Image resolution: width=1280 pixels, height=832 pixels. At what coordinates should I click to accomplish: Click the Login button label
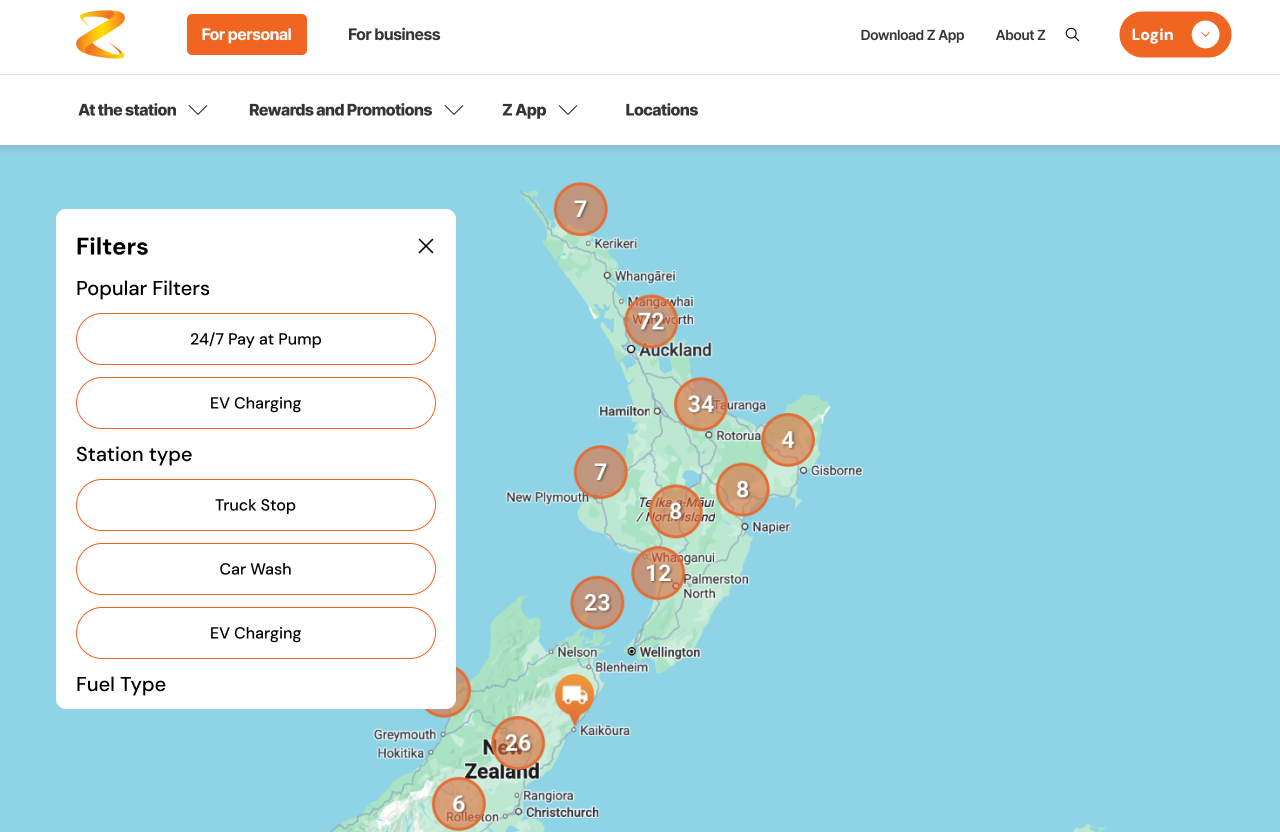point(1152,35)
